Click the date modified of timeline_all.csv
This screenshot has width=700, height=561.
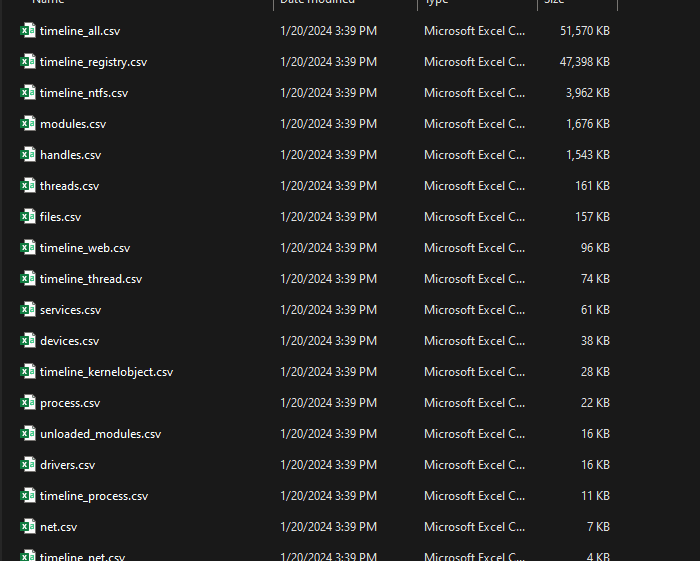click(x=329, y=31)
